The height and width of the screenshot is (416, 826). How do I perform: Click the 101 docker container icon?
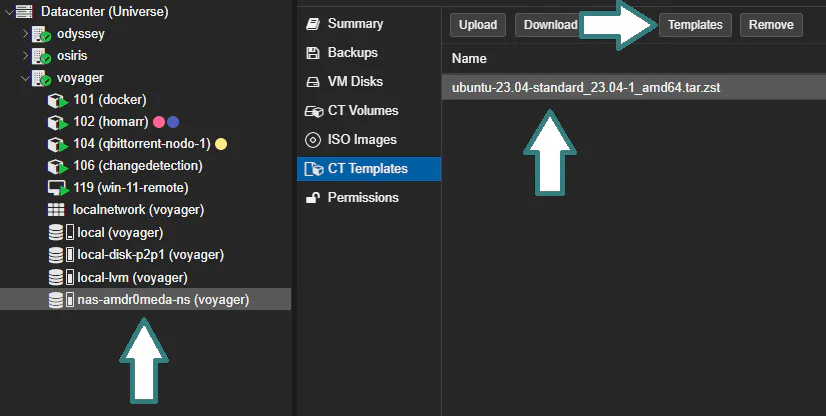click(x=58, y=100)
